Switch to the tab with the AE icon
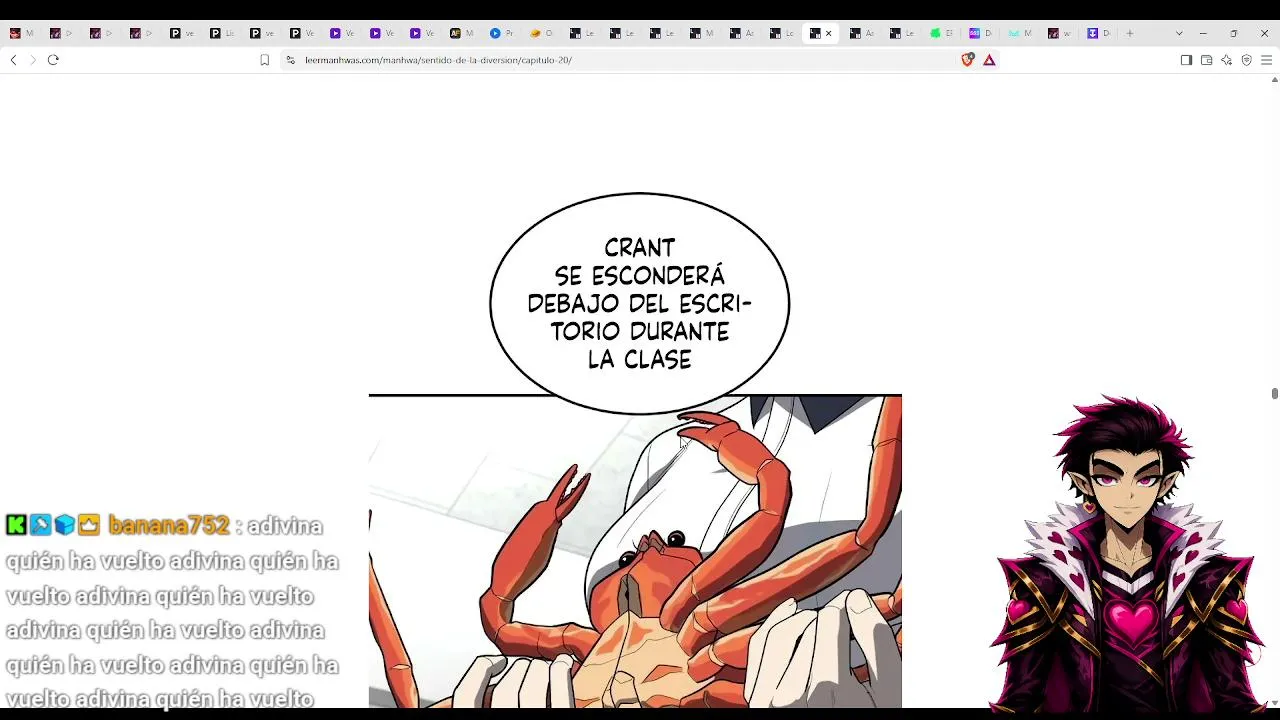 [x=461, y=33]
